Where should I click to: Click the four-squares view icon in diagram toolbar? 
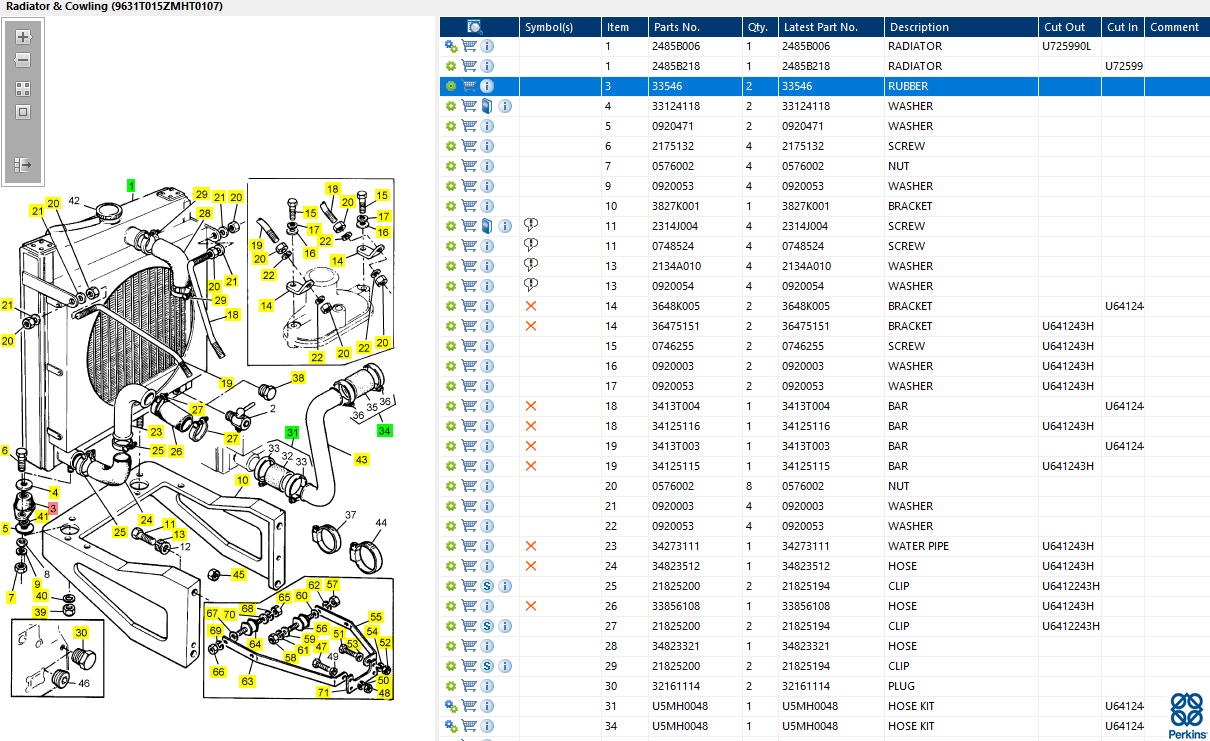[x=23, y=89]
